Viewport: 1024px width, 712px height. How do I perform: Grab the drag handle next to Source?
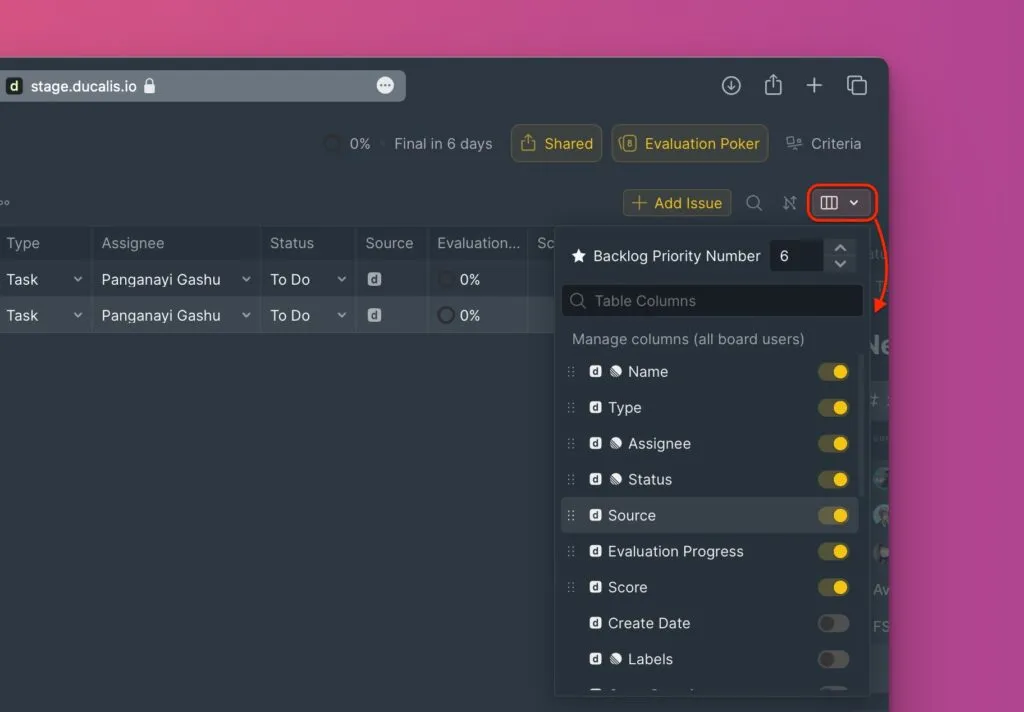(x=571, y=516)
